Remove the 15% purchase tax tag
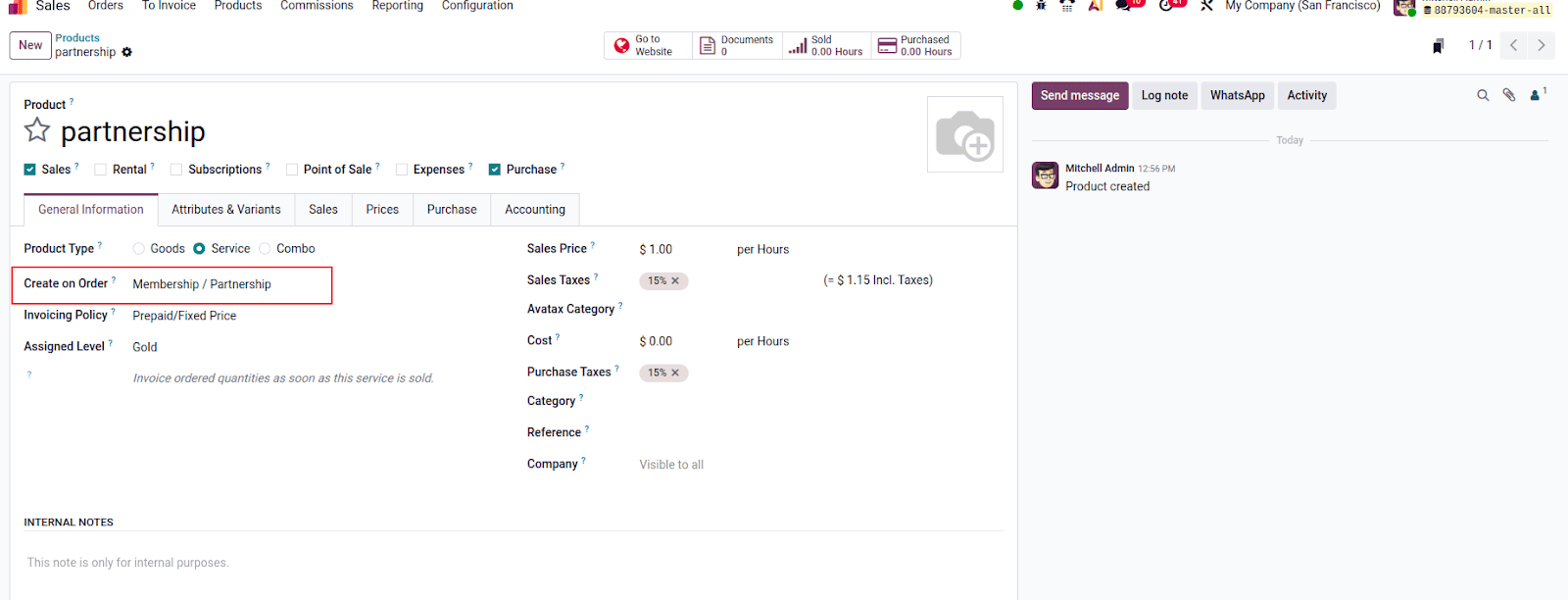 [x=675, y=373]
